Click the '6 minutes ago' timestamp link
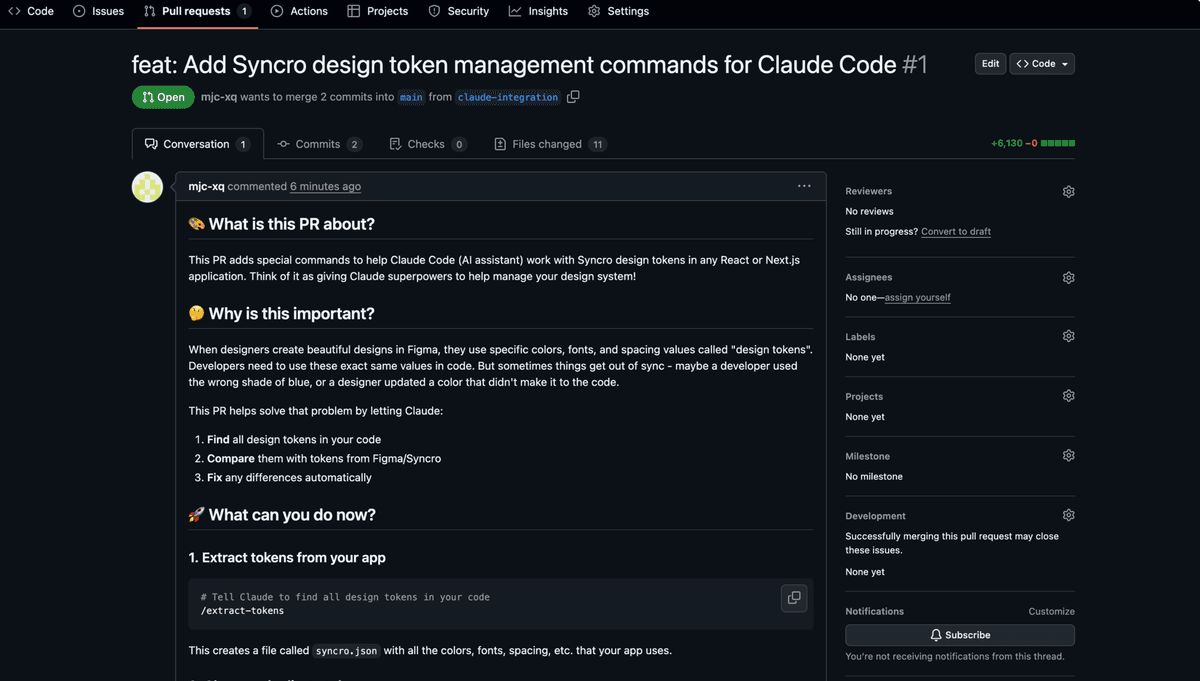Image resolution: width=1200 pixels, height=681 pixels. pos(325,186)
